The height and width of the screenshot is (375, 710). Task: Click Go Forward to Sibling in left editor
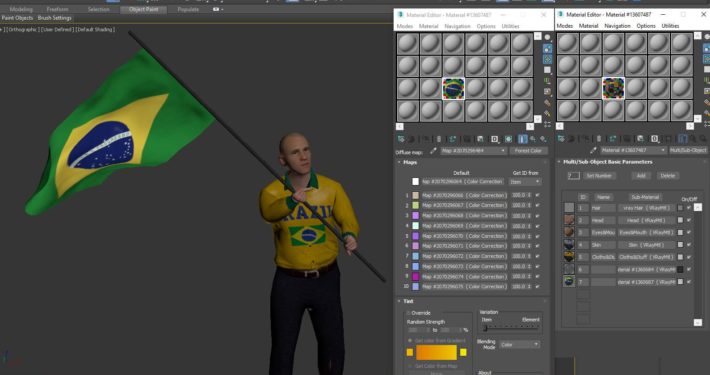543,139
